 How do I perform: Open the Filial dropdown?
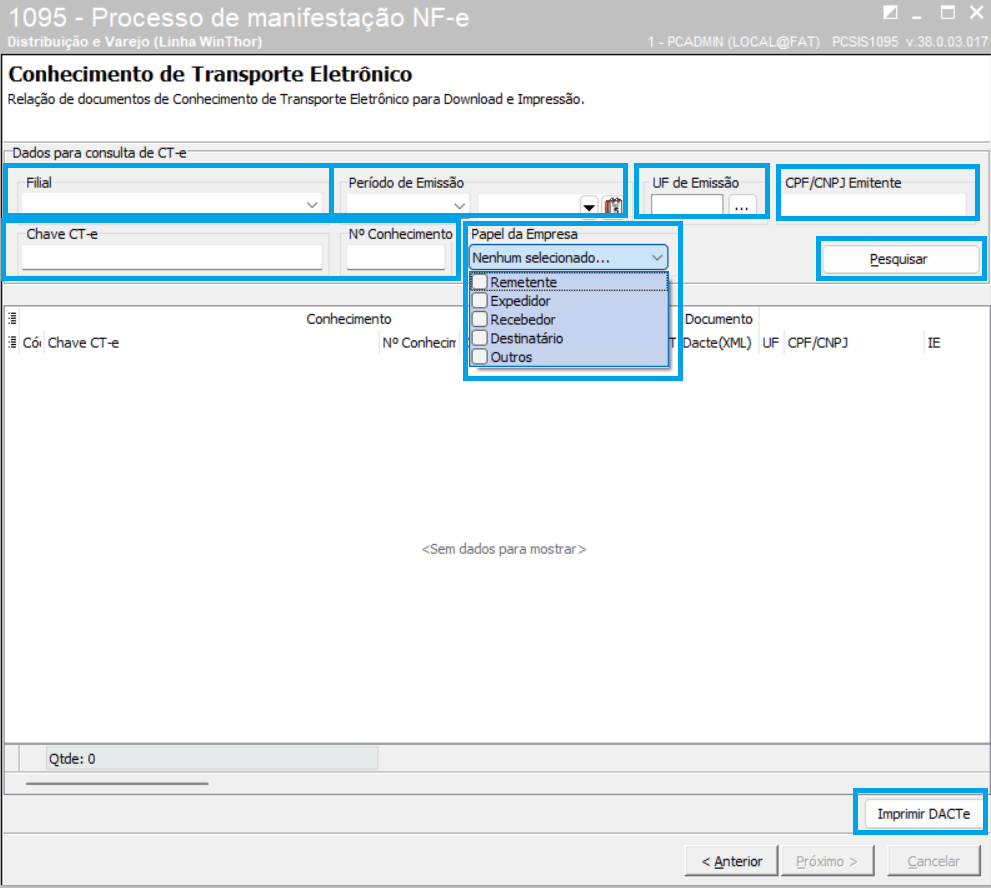[312, 205]
